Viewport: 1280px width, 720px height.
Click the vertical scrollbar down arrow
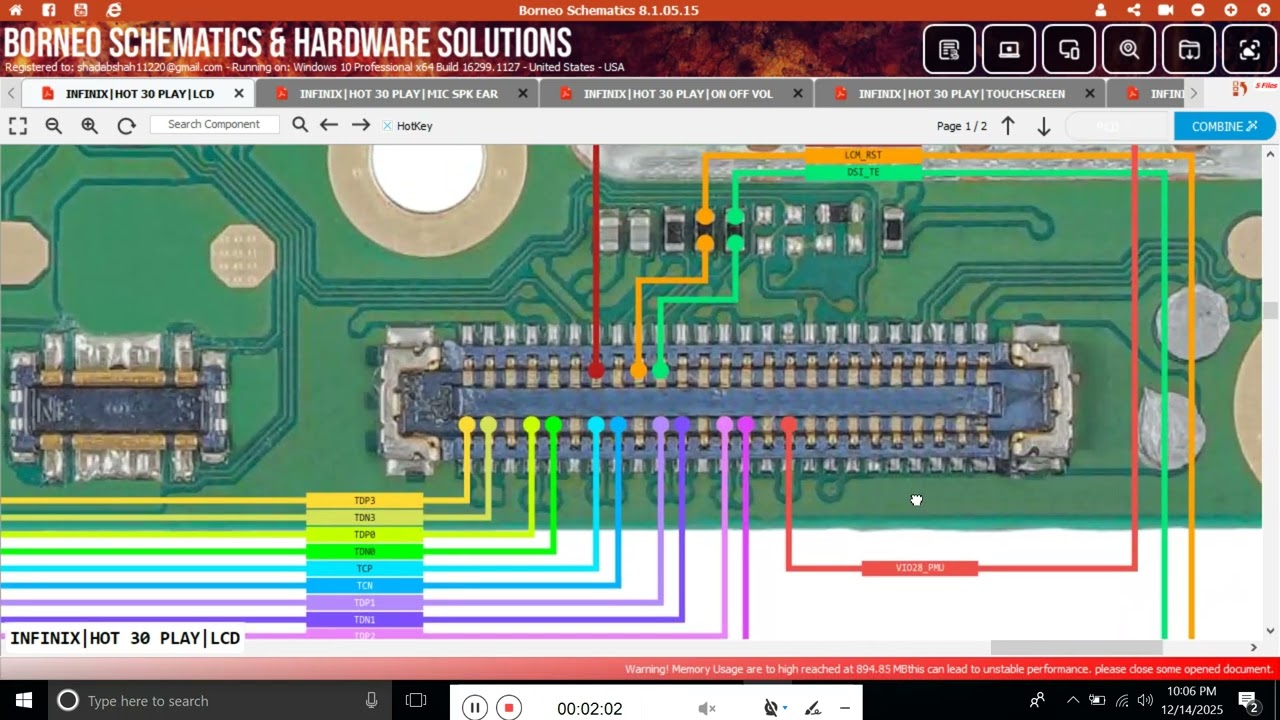tap(1270, 631)
